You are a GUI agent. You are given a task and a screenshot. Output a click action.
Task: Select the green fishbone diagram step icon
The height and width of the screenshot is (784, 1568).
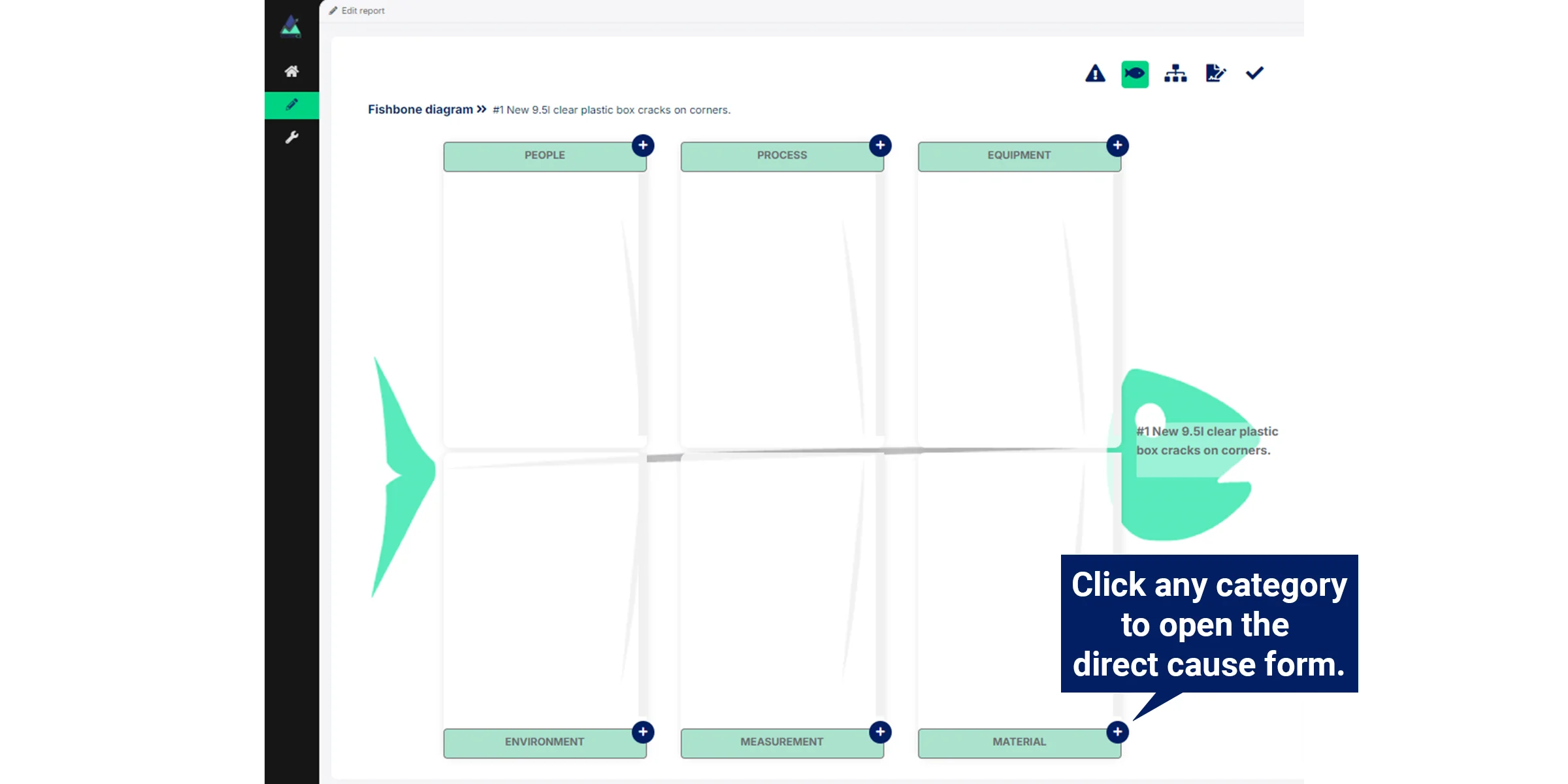1135,74
